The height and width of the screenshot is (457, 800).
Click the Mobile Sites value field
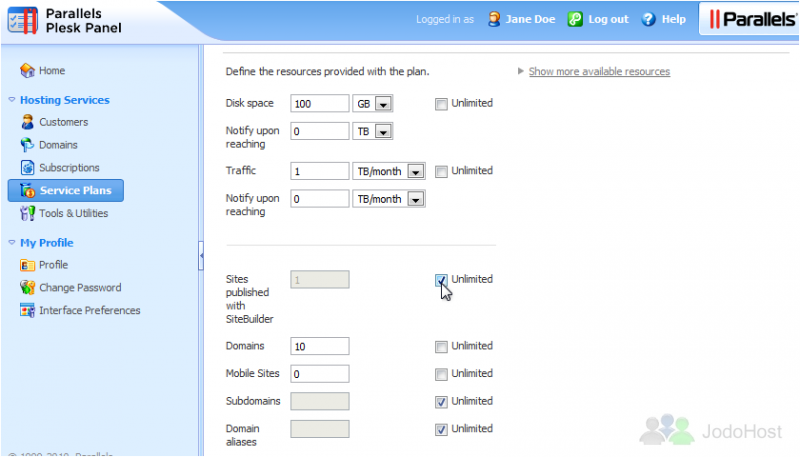320,374
